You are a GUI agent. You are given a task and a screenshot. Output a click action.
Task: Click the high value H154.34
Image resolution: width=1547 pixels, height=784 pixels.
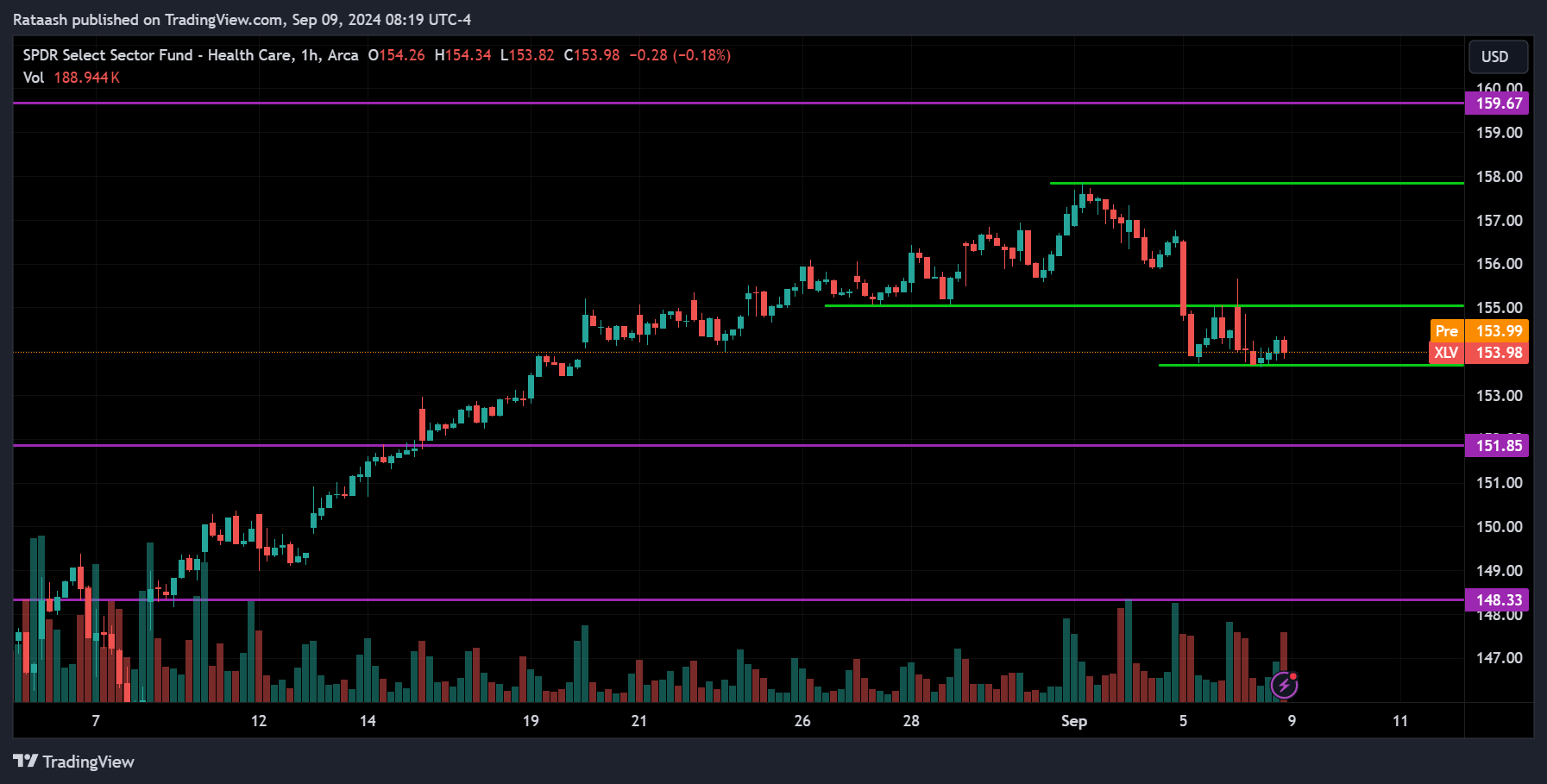(463, 55)
